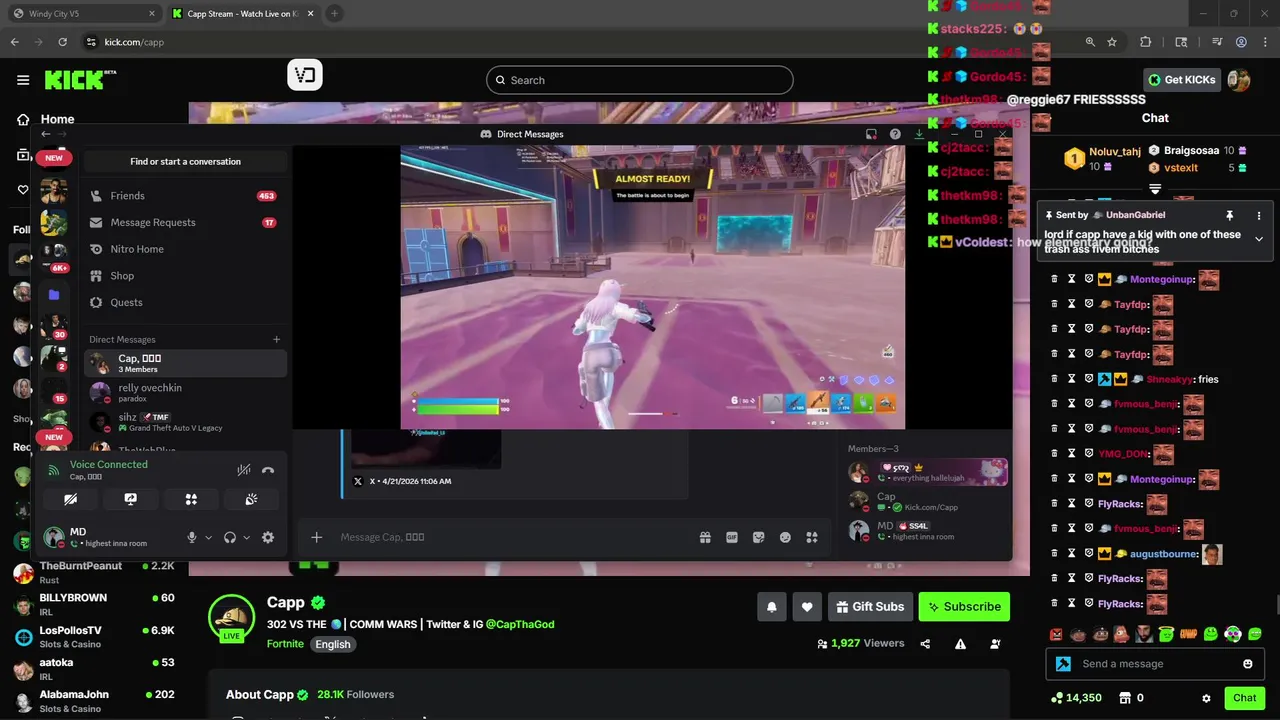
Task: Open Friends in Discord
Action: (185, 196)
